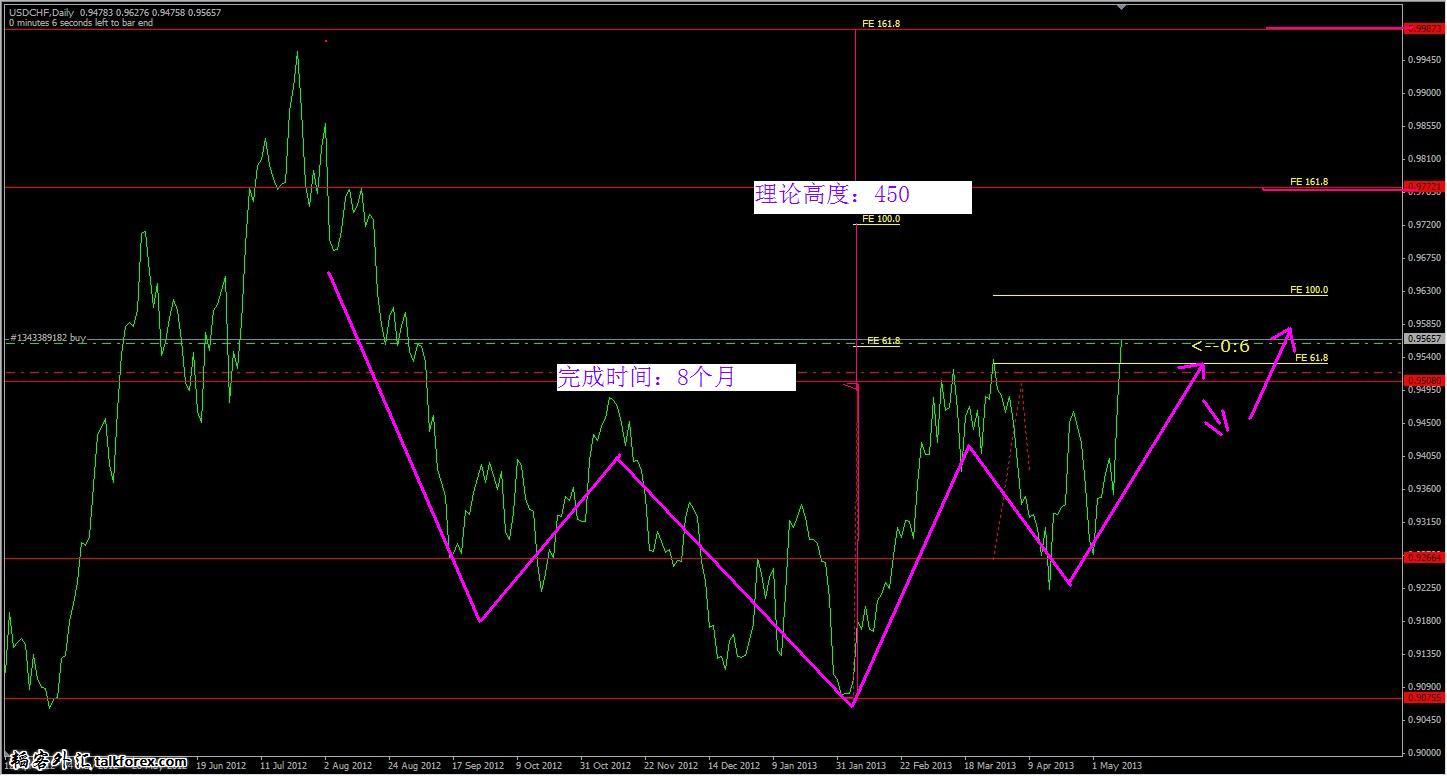Click the 0.90450 price scale label
The height and width of the screenshot is (776, 1447).
coord(1425,720)
